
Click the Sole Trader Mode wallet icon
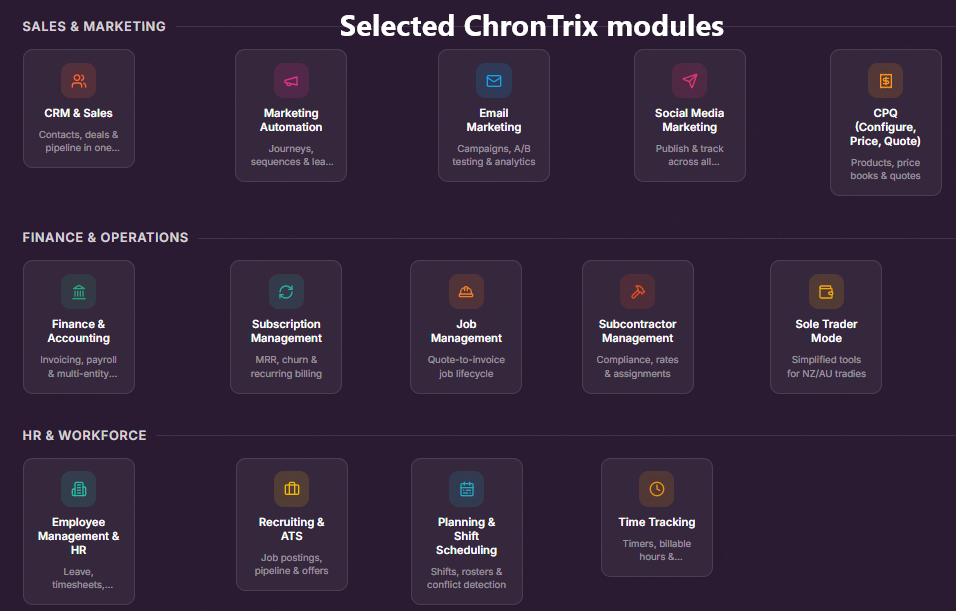[x=826, y=291]
